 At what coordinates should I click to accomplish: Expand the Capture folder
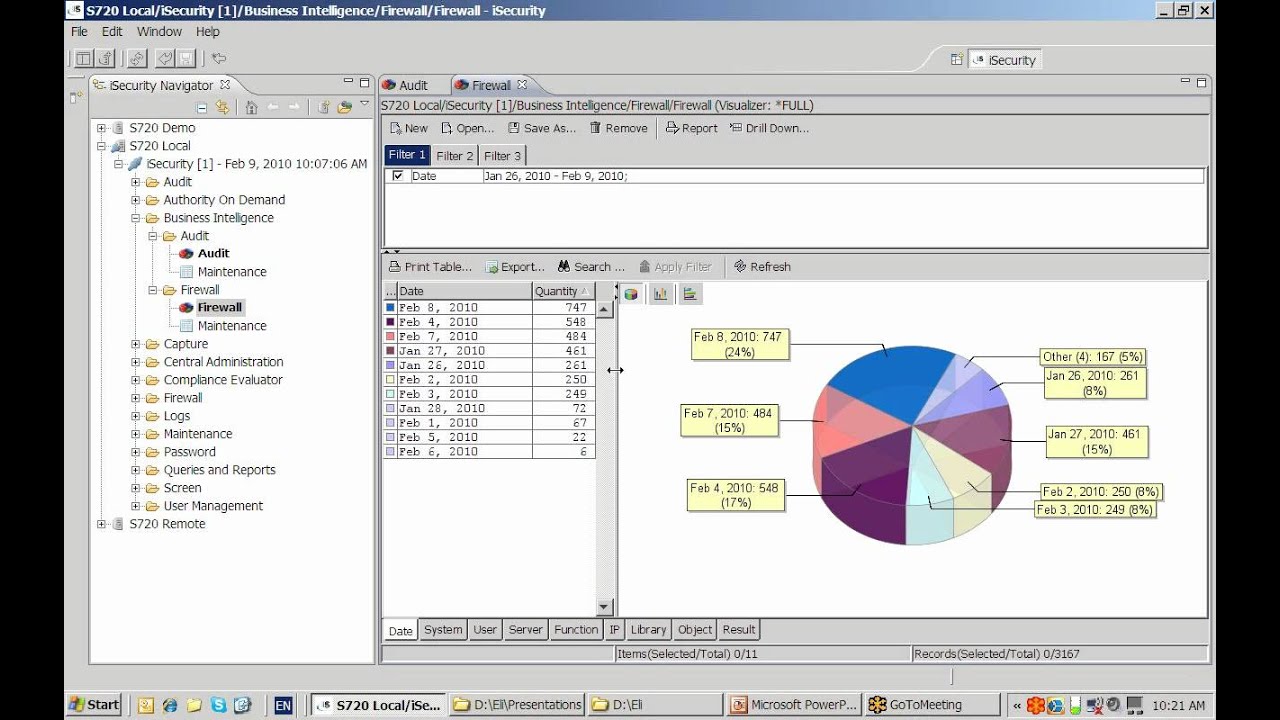136,344
